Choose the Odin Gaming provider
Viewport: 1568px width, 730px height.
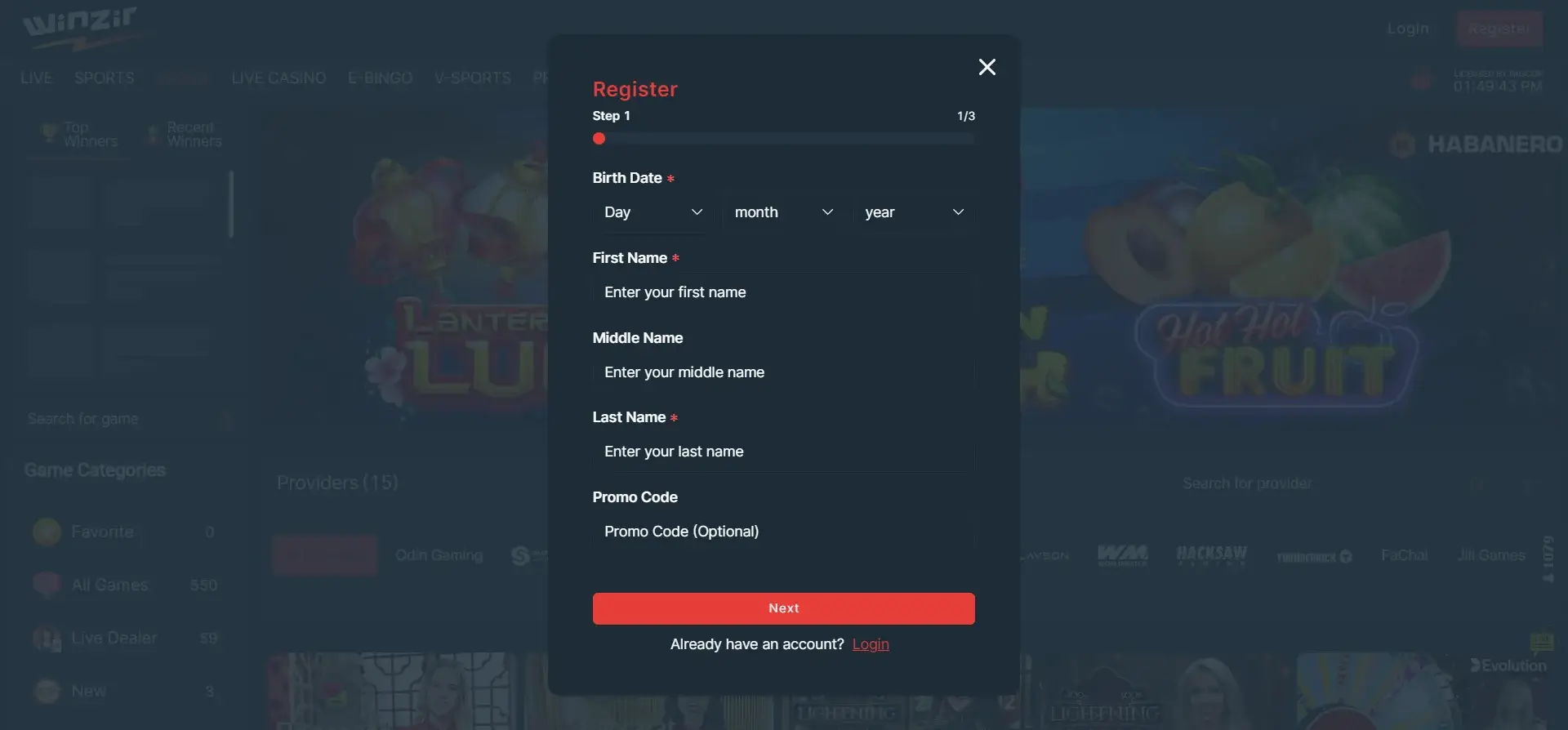(x=439, y=555)
